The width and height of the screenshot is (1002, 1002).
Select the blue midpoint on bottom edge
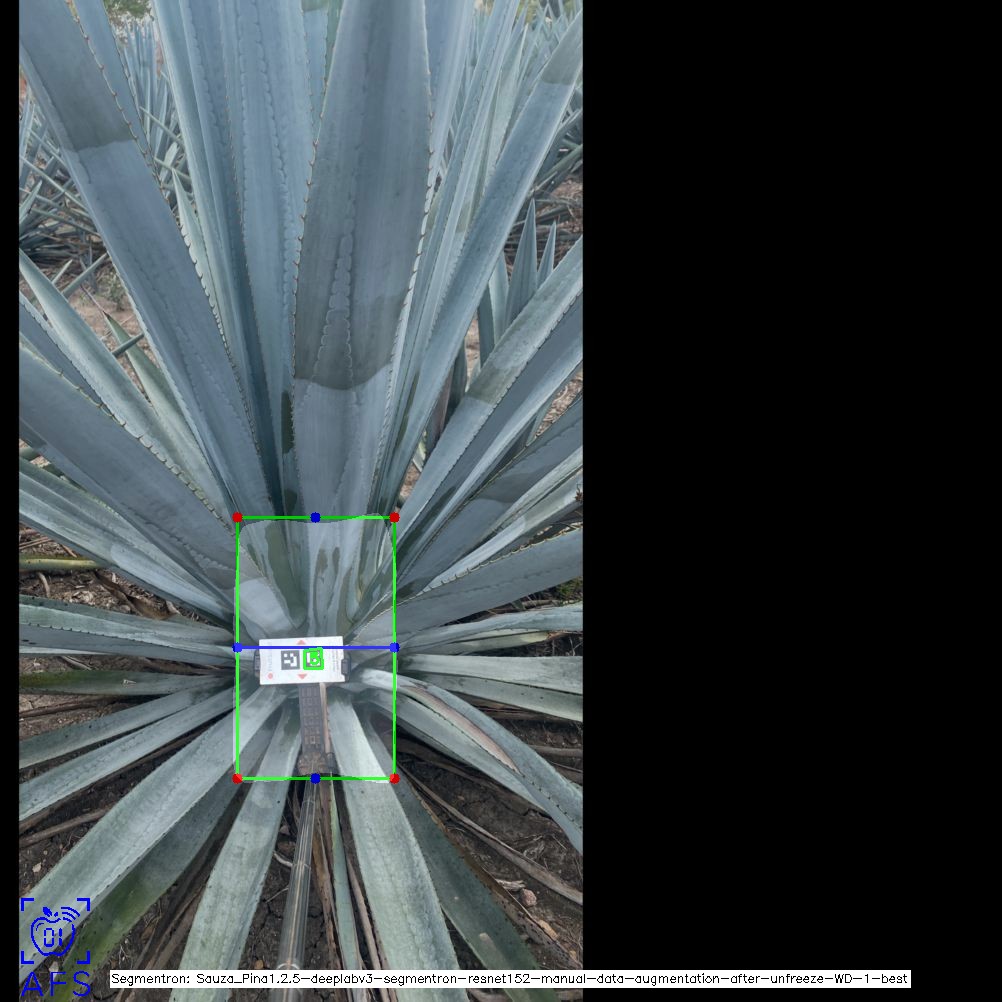(315, 778)
